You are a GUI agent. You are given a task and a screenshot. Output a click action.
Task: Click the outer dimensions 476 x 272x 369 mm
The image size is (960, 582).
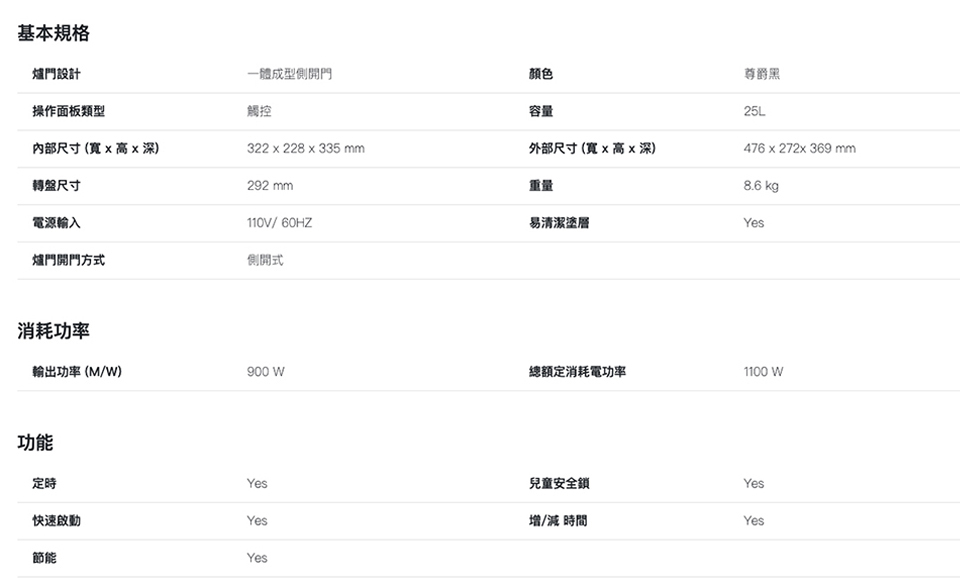(x=799, y=149)
